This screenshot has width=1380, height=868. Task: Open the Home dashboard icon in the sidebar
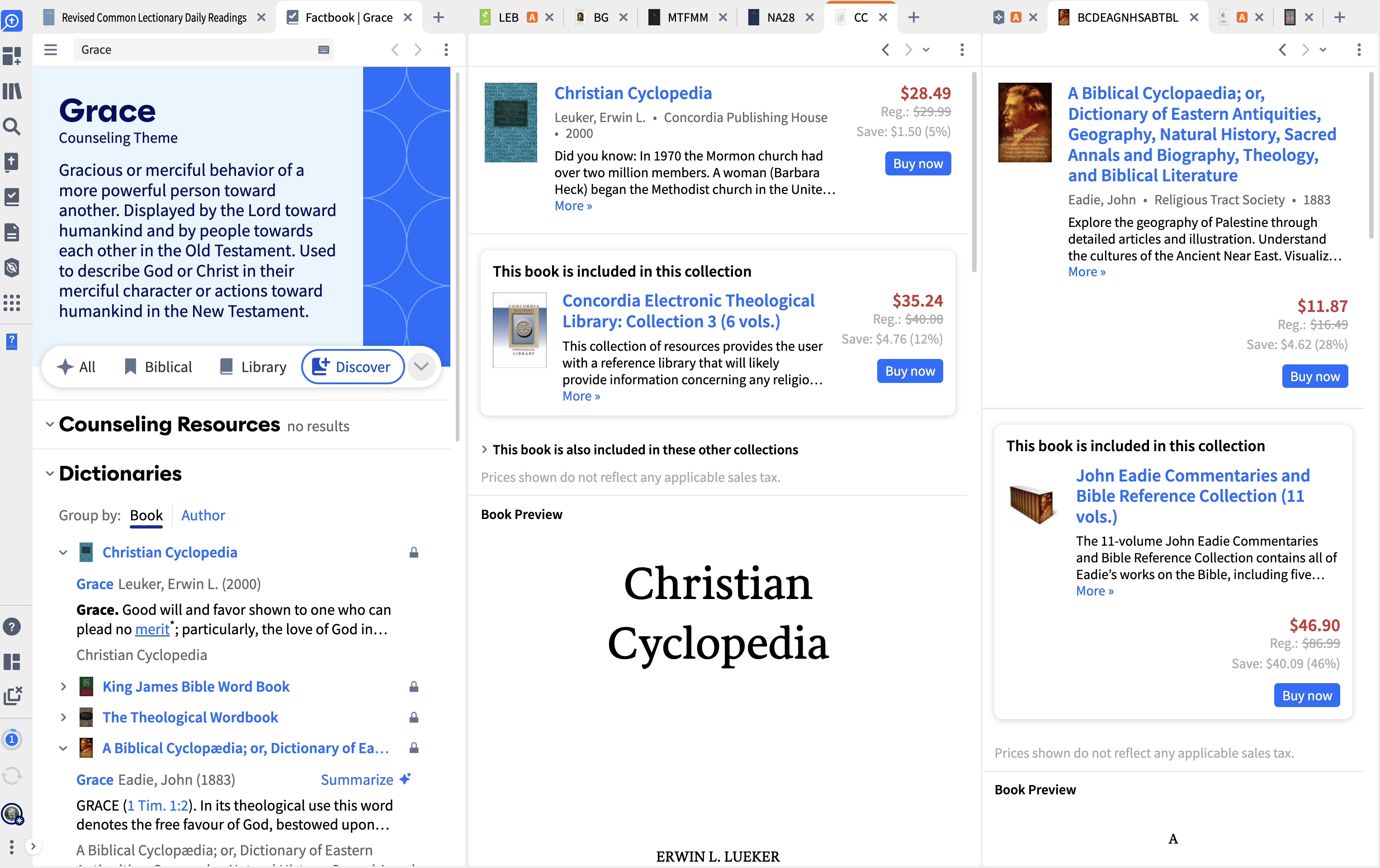pyautogui.click(x=12, y=21)
